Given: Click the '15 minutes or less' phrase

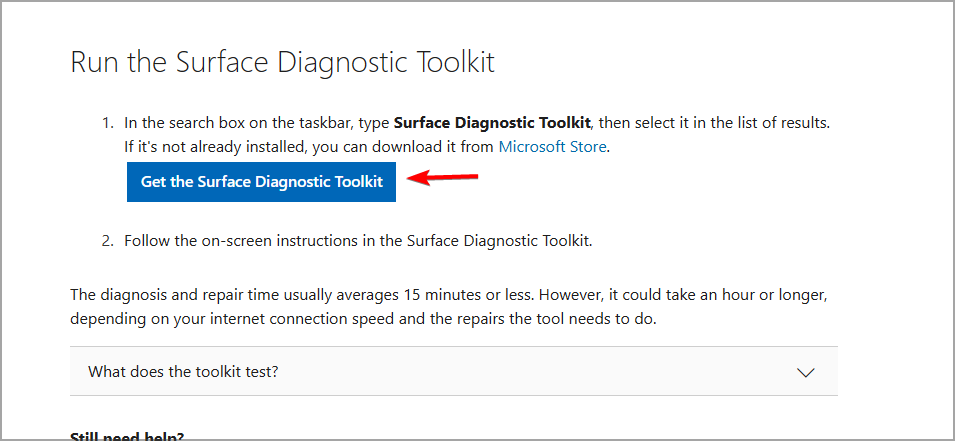Looking at the screenshot, I should (468, 295).
